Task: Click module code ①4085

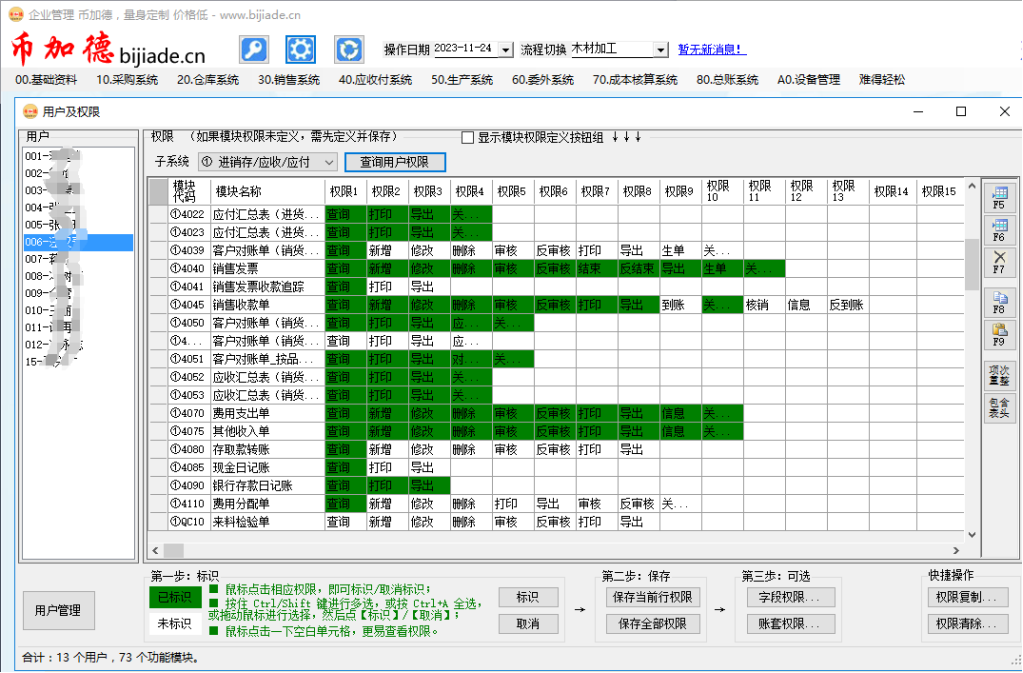Action: pos(187,468)
